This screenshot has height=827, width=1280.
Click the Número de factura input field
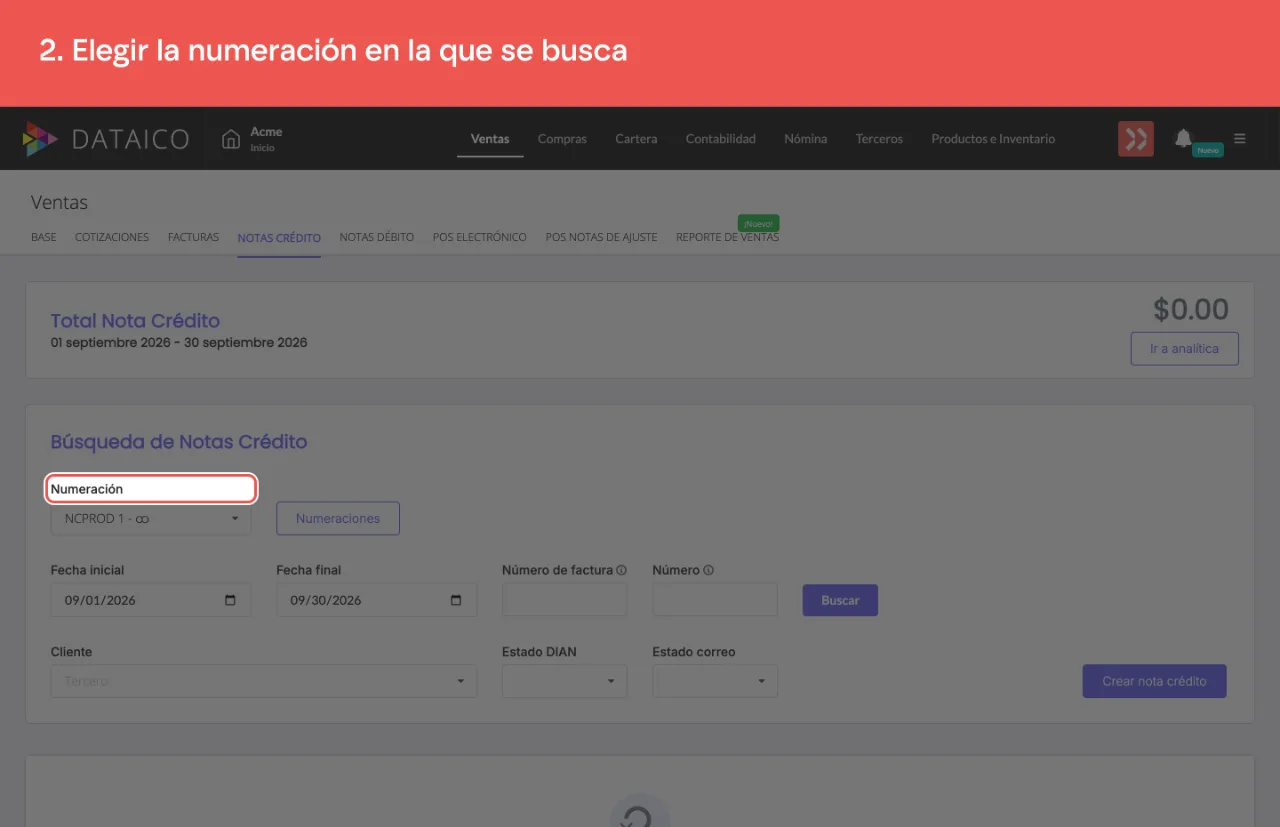[x=564, y=600]
